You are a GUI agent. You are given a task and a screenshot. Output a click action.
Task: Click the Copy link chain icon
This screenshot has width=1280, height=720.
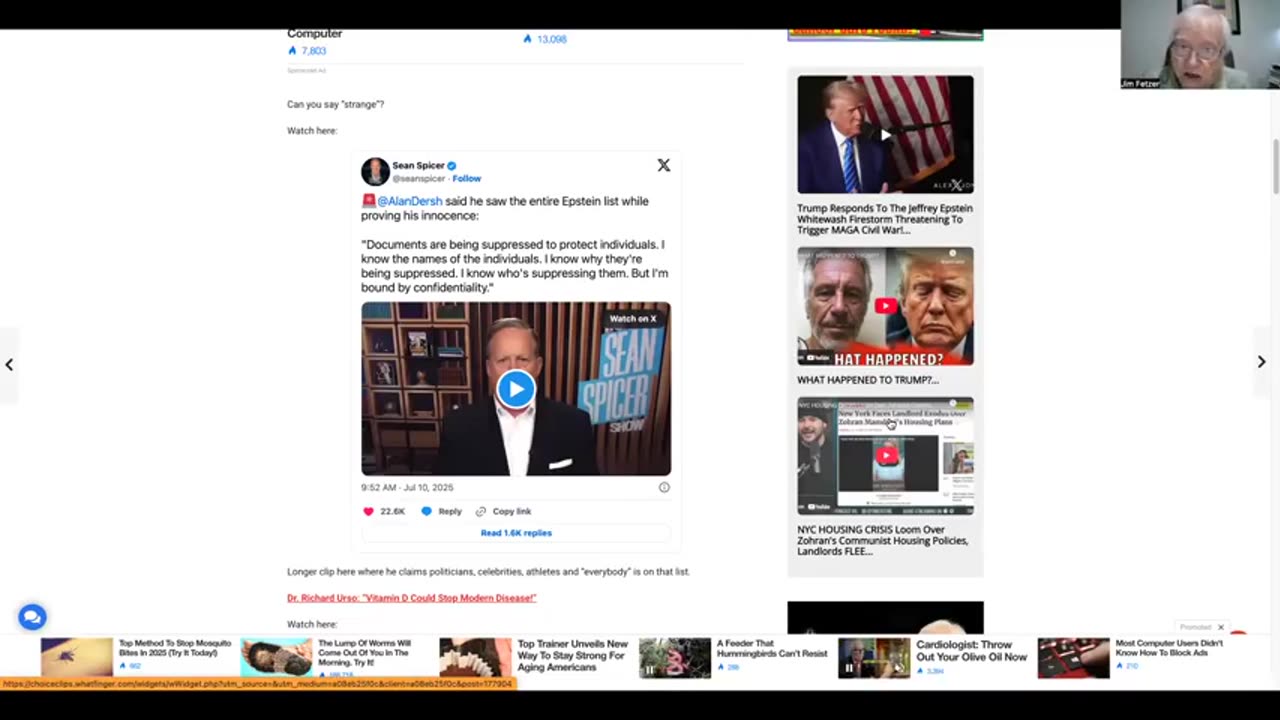coord(481,511)
